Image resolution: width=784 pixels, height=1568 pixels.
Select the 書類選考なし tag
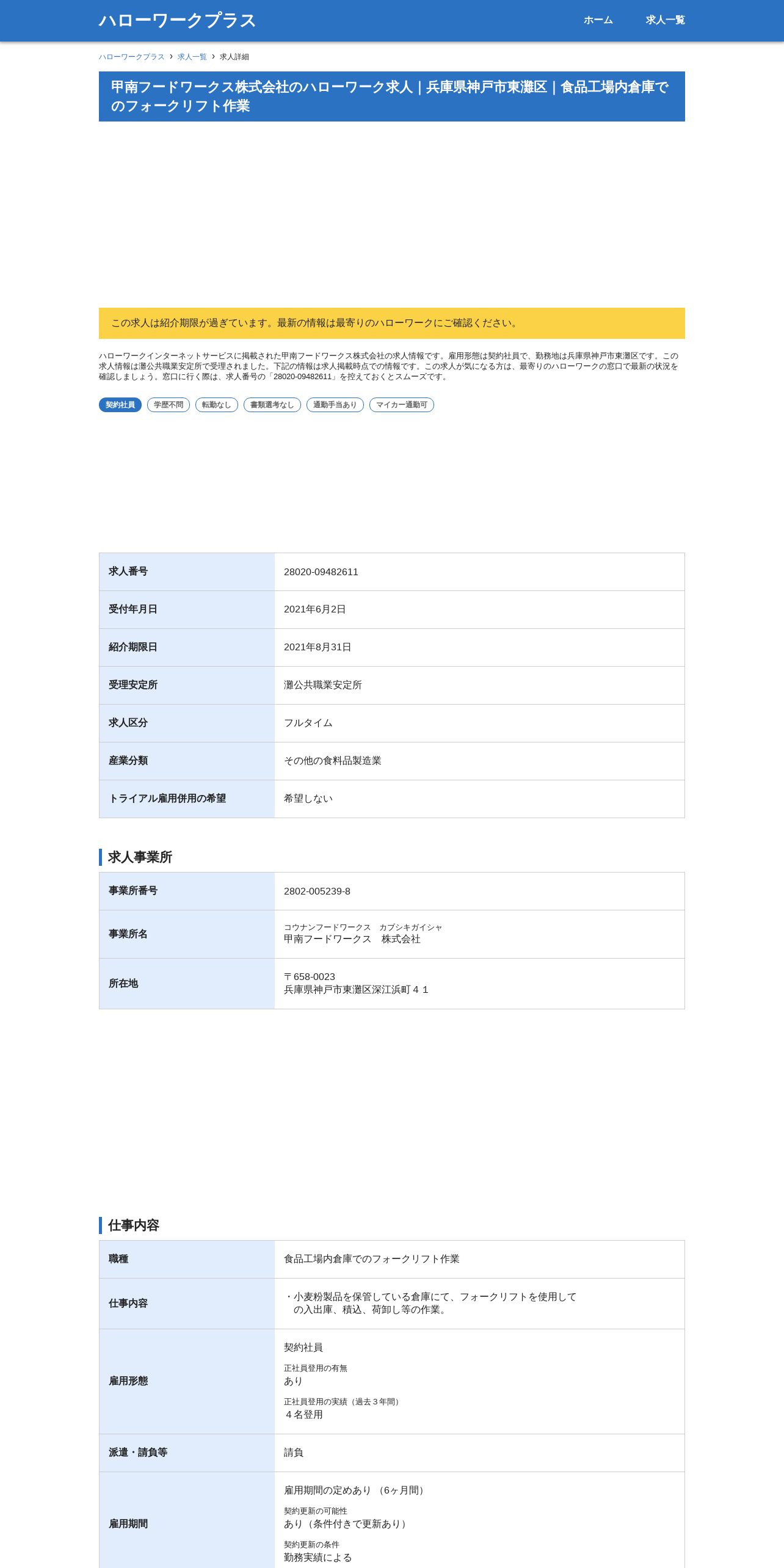click(272, 405)
